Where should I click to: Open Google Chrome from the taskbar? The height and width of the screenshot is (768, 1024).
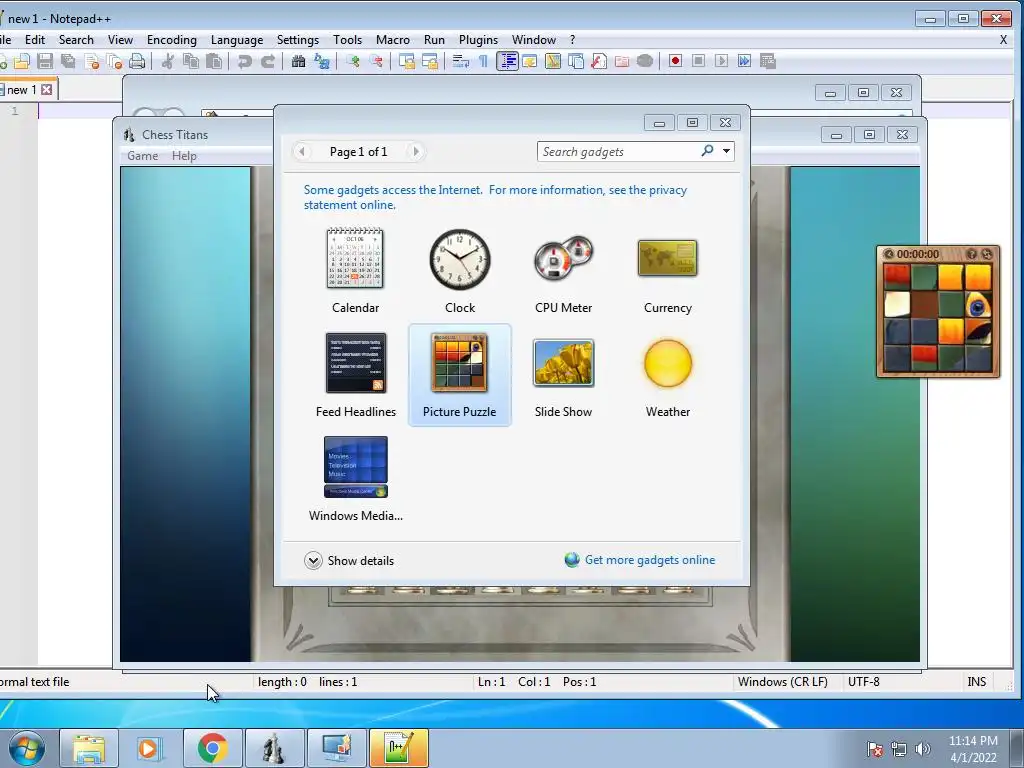(212, 748)
